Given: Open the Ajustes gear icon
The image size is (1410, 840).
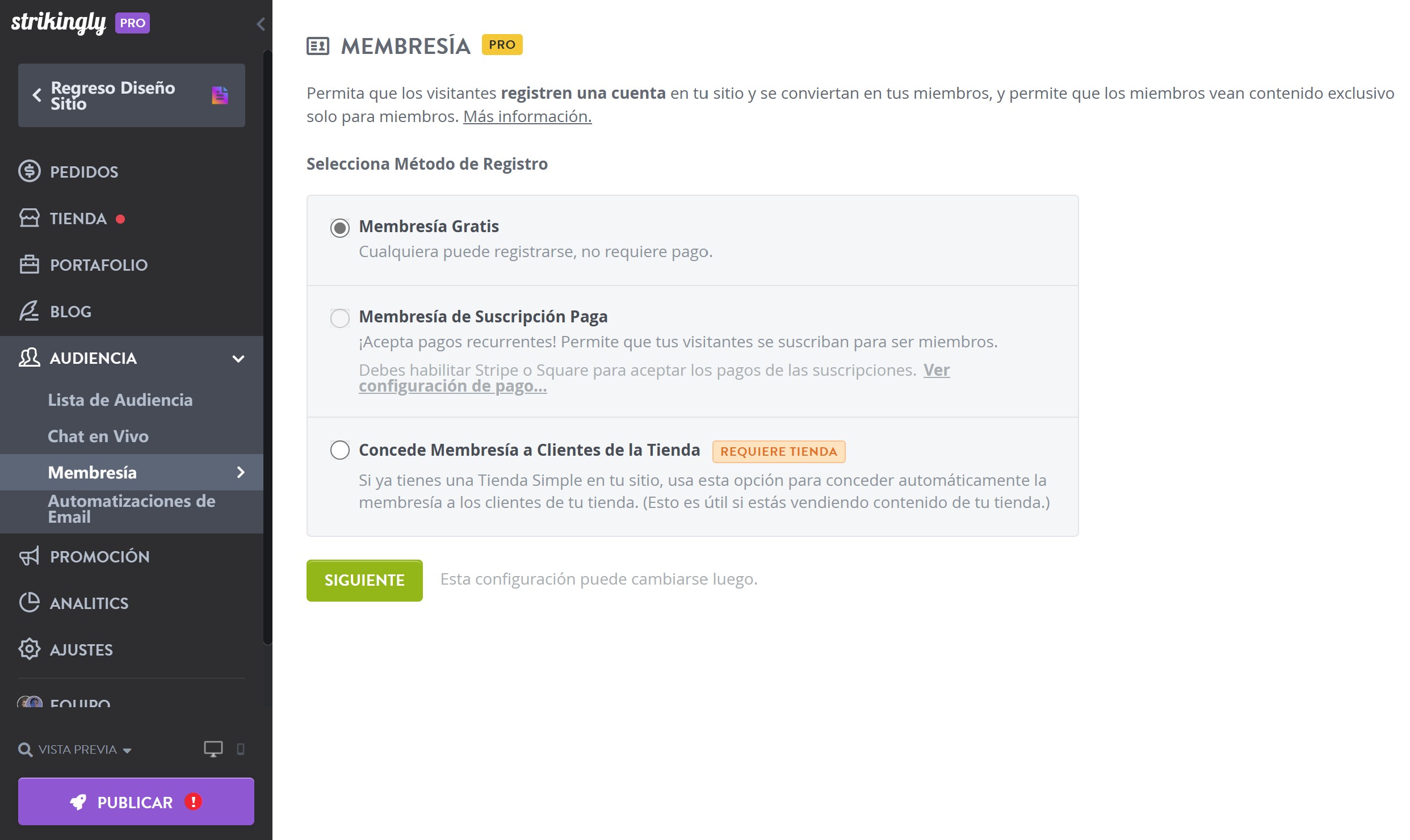Looking at the screenshot, I should point(30,649).
